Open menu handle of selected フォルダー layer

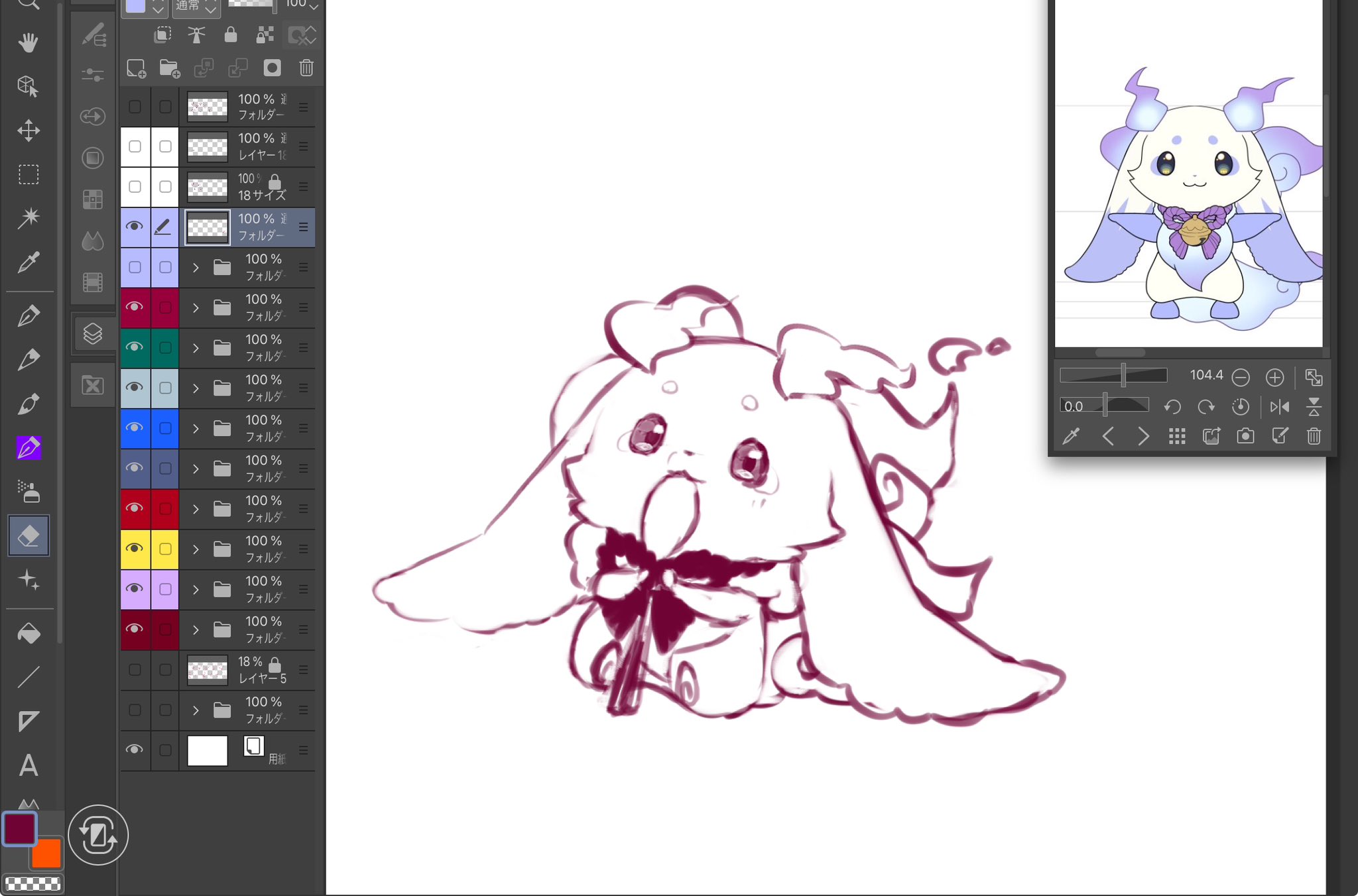point(303,227)
